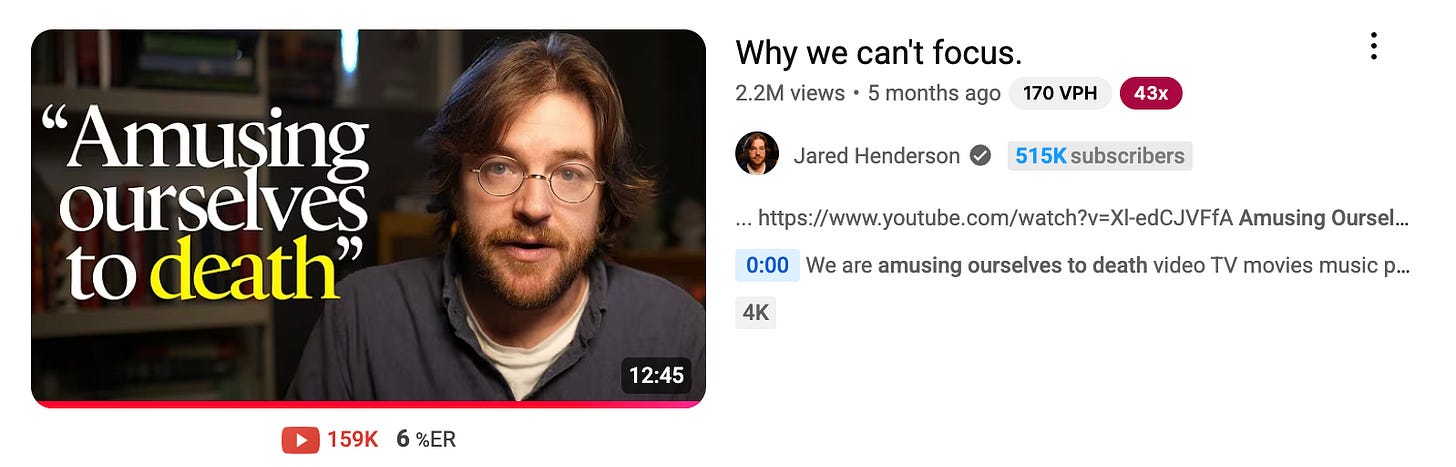
Task: Open the Jared Henderson channel name link
Action: pos(876,156)
